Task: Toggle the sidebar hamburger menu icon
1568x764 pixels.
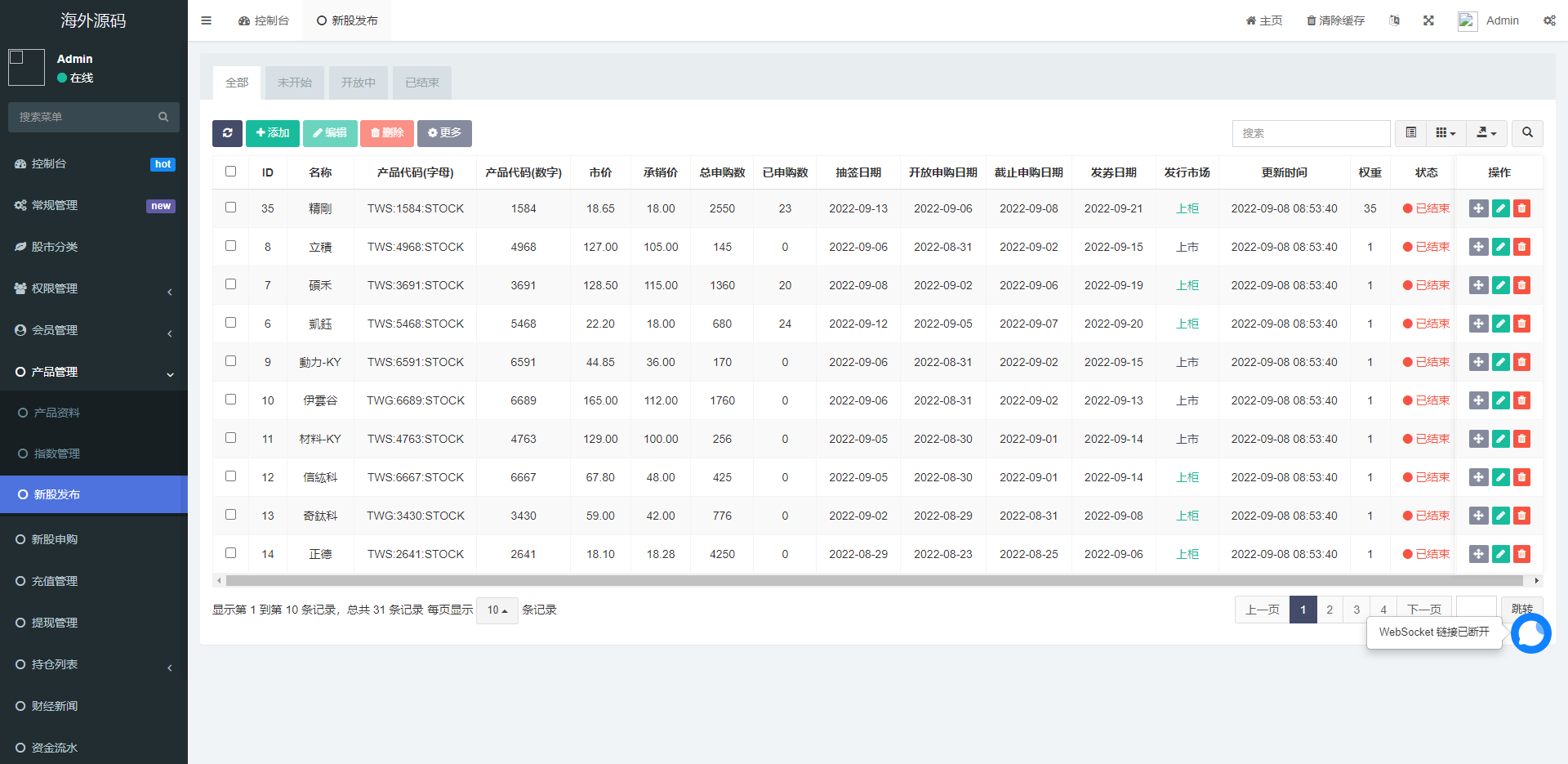Action: click(206, 20)
